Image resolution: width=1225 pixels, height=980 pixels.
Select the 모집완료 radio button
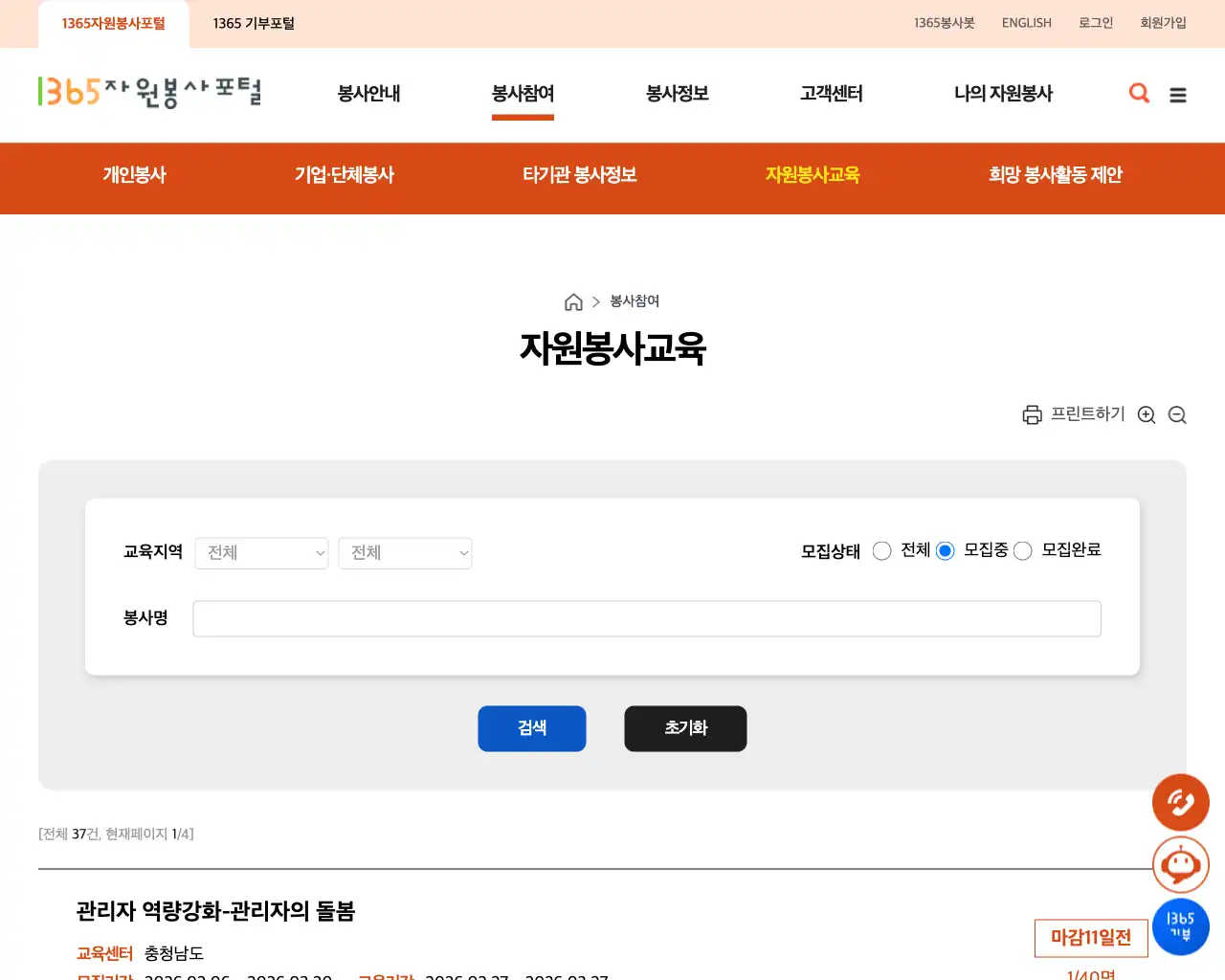(1022, 550)
